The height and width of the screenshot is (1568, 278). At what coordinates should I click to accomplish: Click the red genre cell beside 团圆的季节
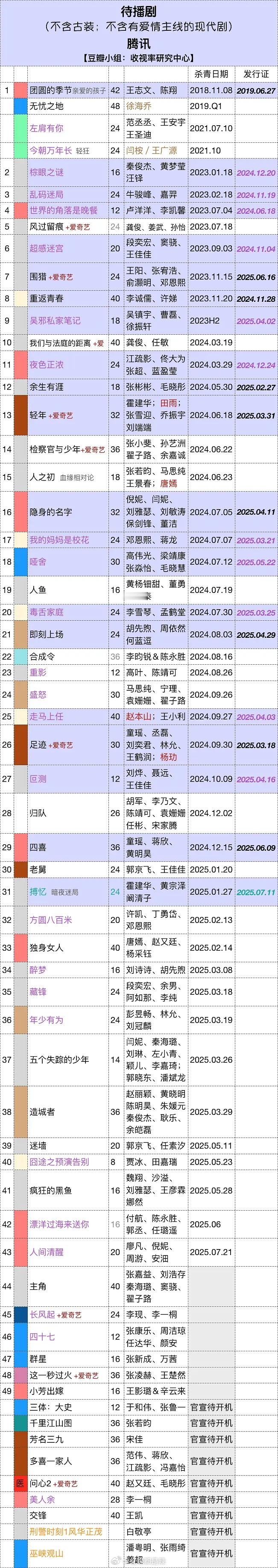20,90
